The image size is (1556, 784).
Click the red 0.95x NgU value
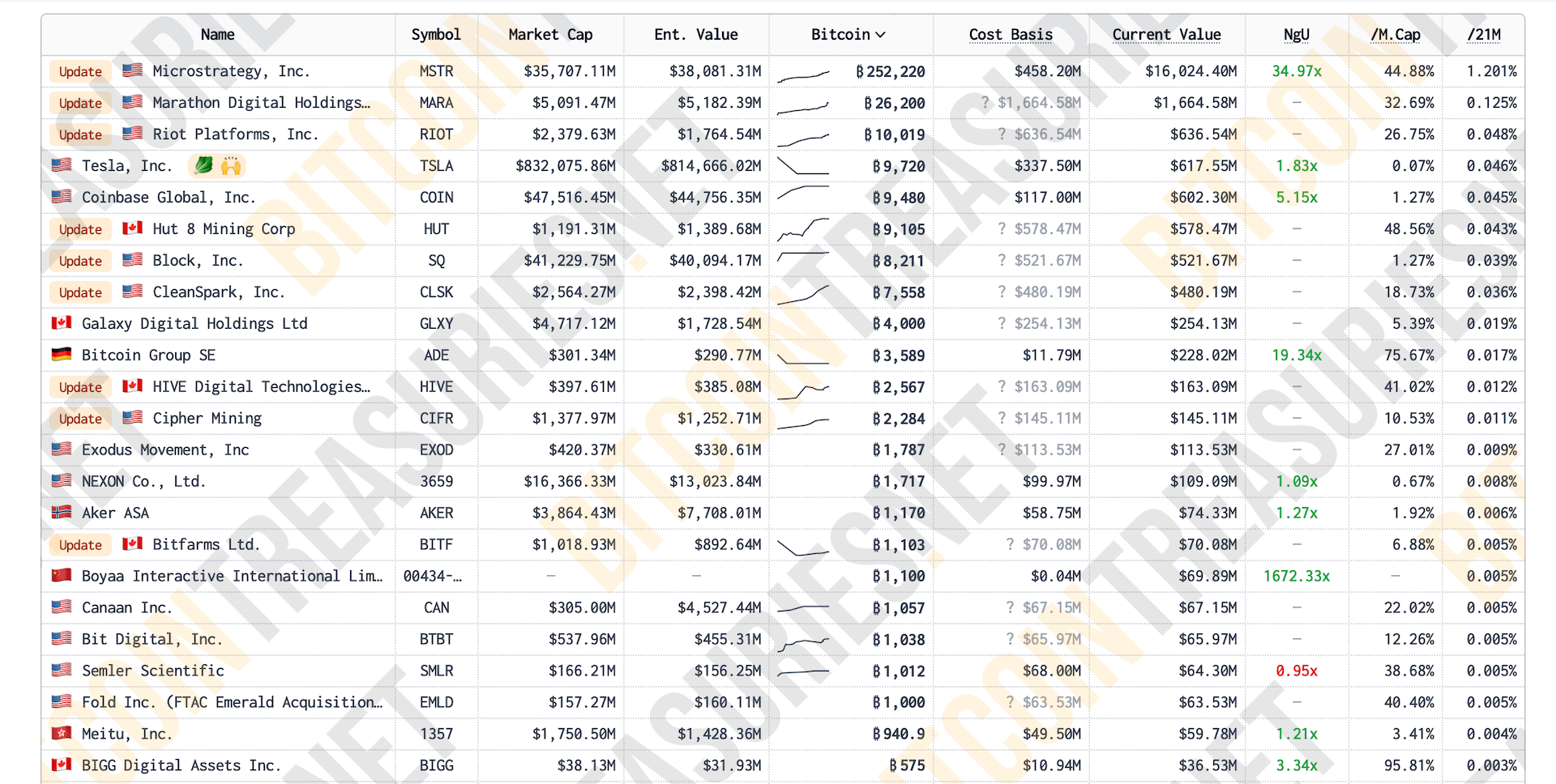click(1297, 671)
